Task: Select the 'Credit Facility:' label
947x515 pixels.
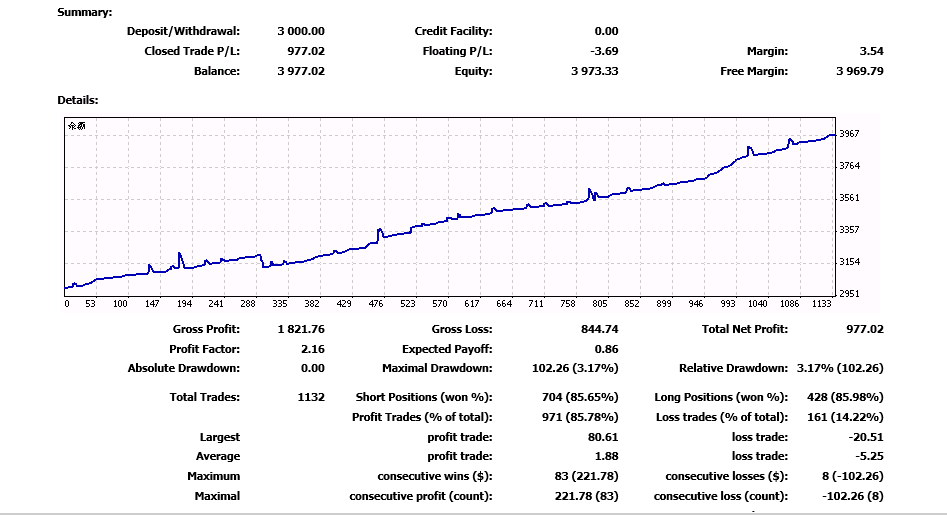Action: 453,31
